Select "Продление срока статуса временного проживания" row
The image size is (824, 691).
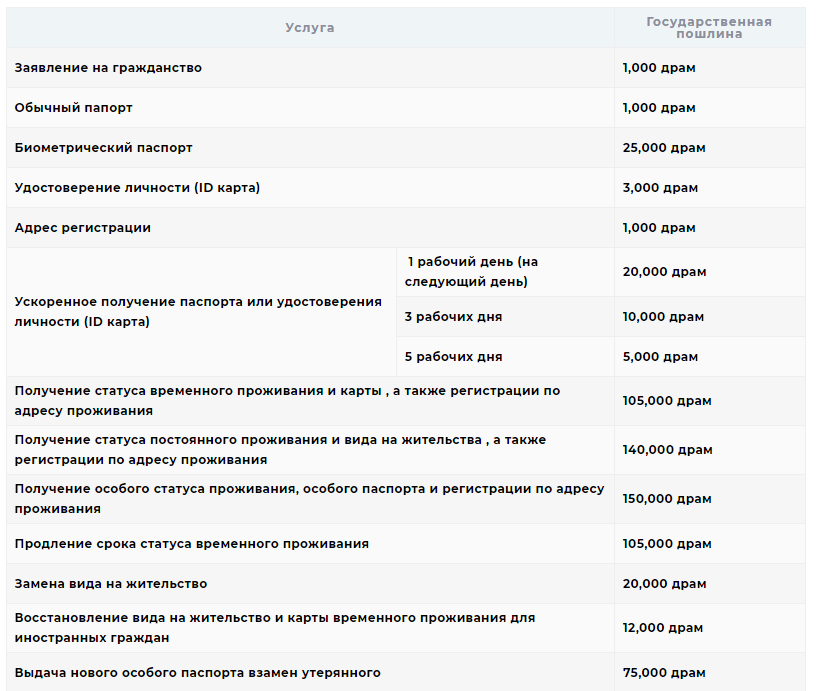(192, 544)
